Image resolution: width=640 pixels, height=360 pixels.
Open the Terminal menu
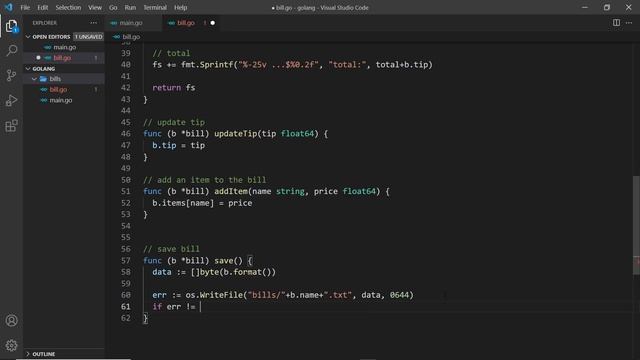pyautogui.click(x=155, y=7)
